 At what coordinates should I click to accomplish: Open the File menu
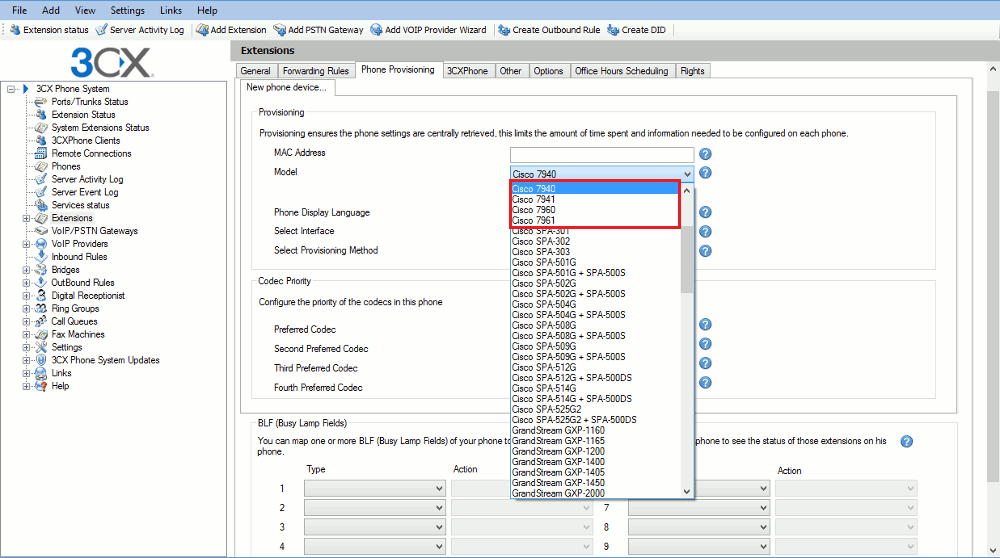coord(20,10)
